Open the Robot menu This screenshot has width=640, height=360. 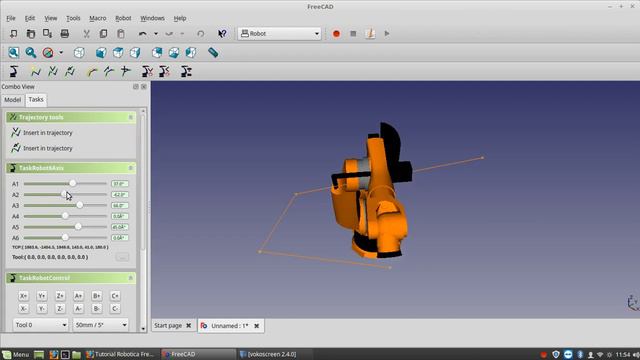[x=123, y=18]
